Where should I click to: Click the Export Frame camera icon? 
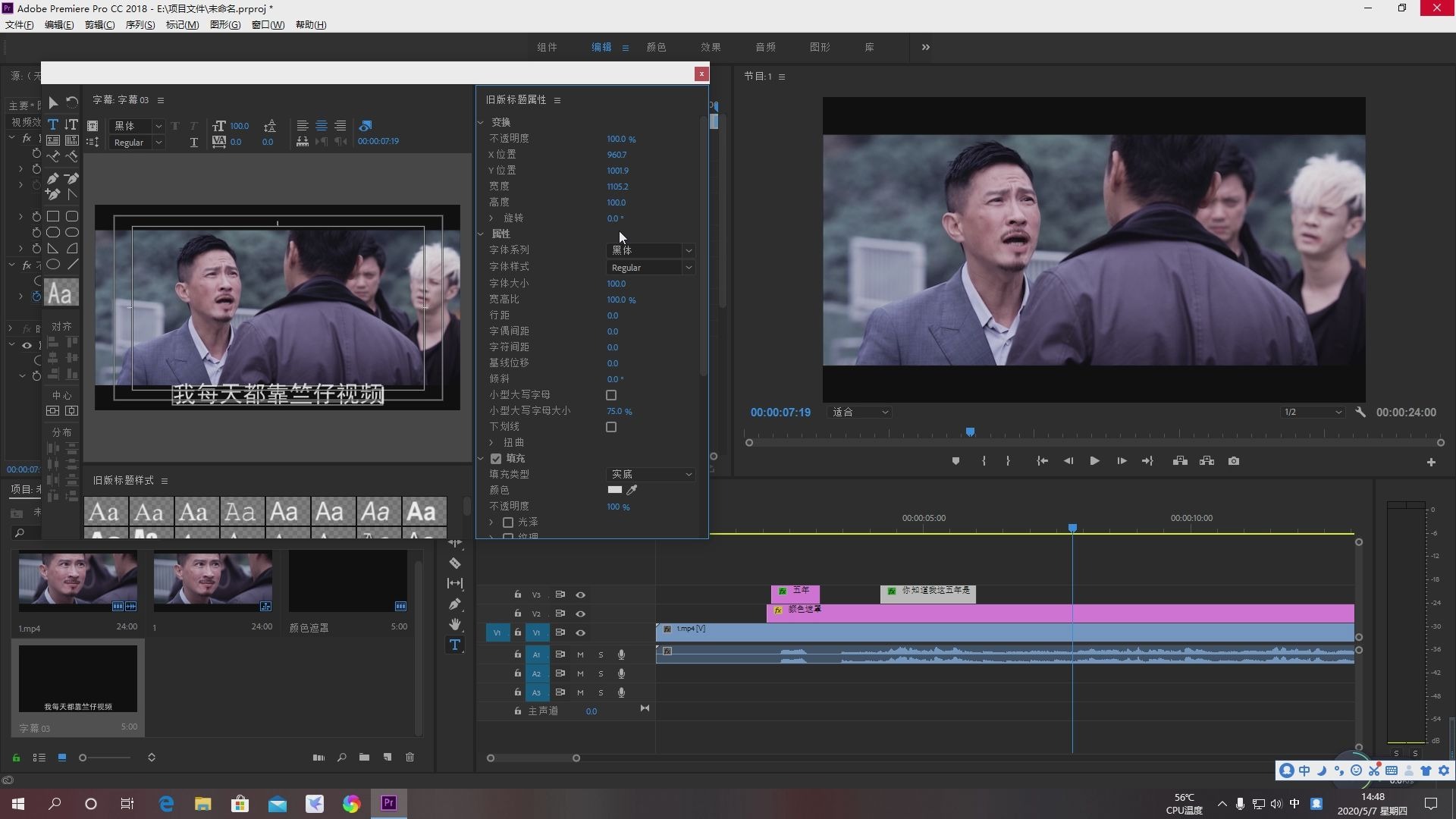coord(1234,461)
